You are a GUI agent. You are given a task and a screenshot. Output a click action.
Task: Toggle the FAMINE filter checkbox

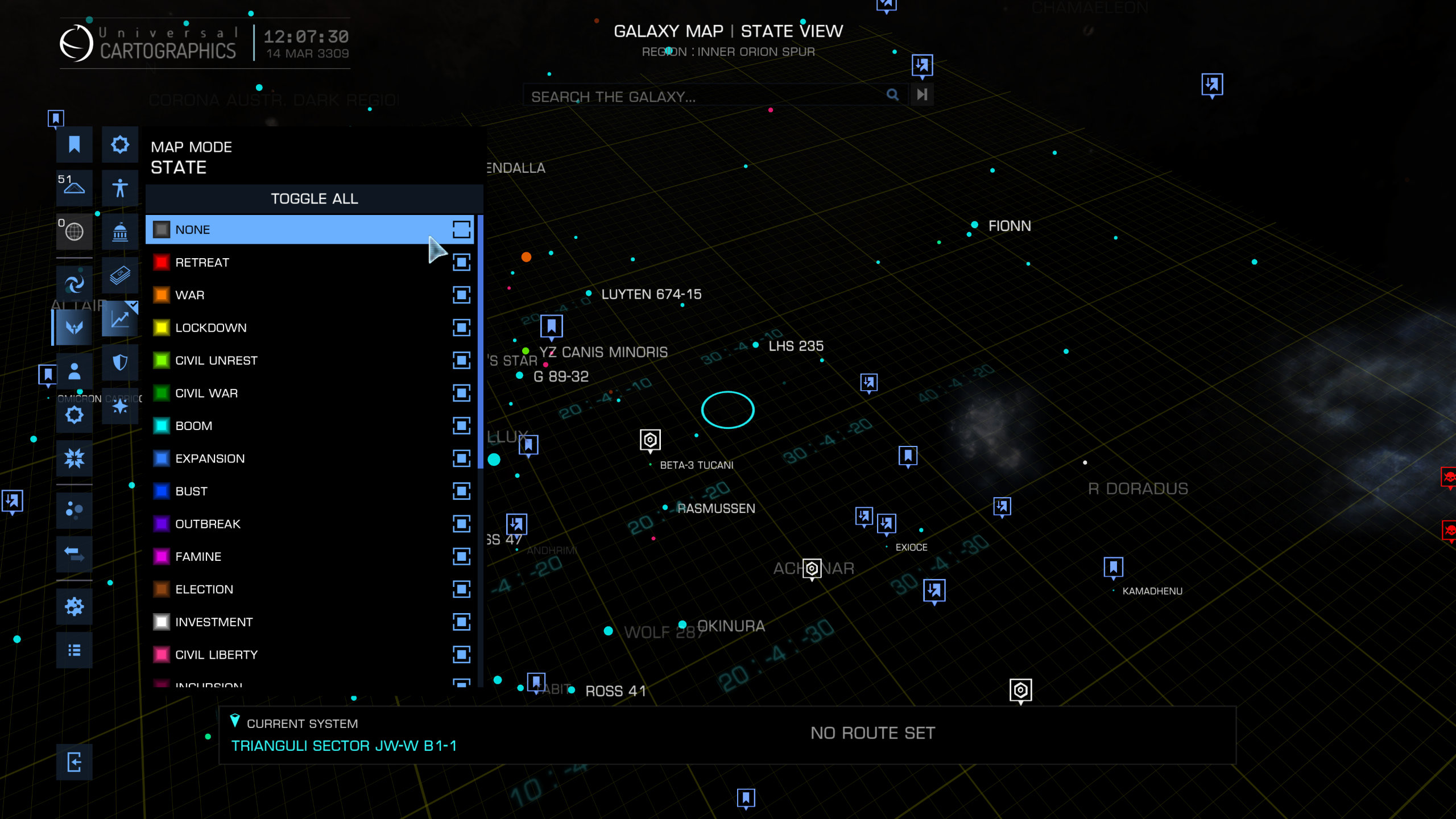coord(461,556)
